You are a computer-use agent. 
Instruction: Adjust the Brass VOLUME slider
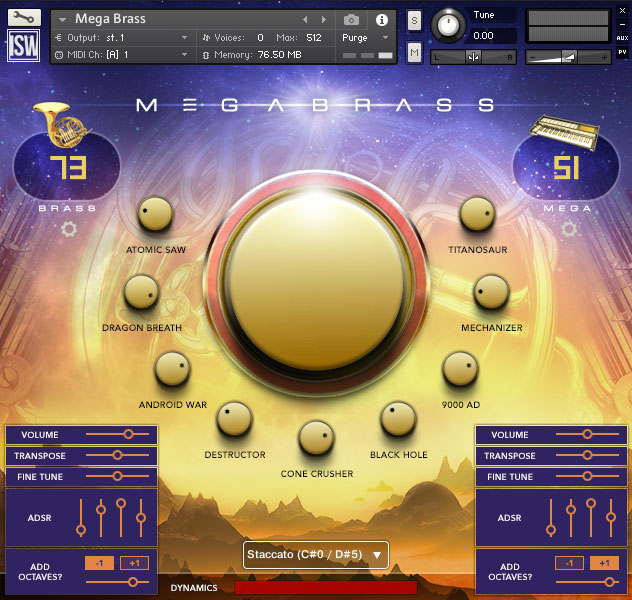click(x=117, y=434)
